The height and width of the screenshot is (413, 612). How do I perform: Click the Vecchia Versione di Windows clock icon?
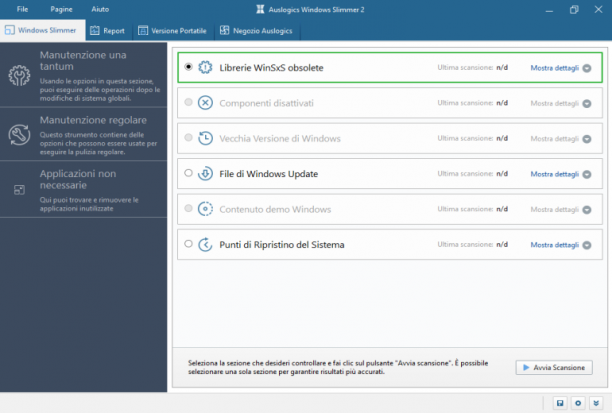tap(205, 138)
